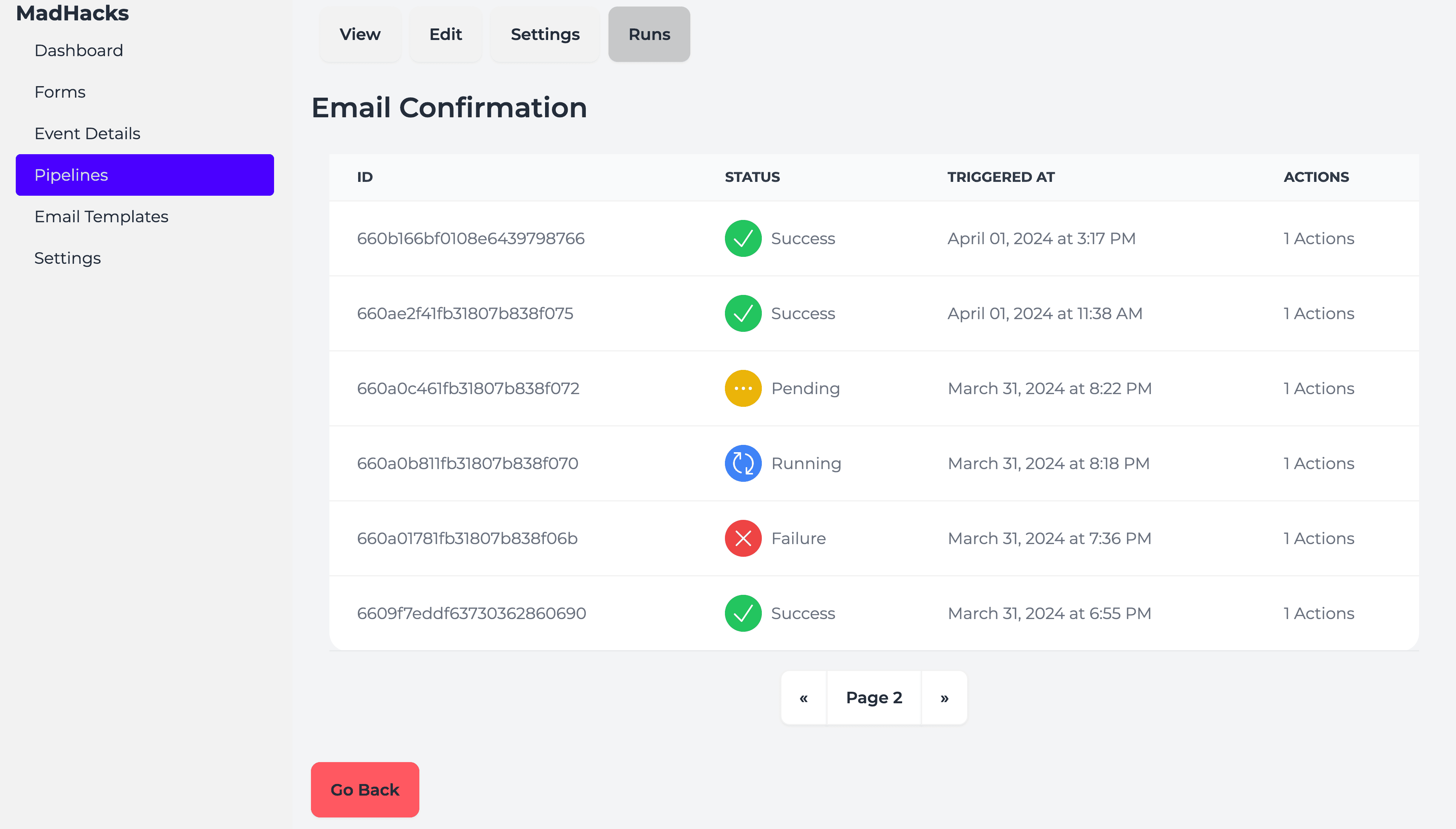
Task: Click the blue Running status icon
Action: pyautogui.click(x=743, y=463)
